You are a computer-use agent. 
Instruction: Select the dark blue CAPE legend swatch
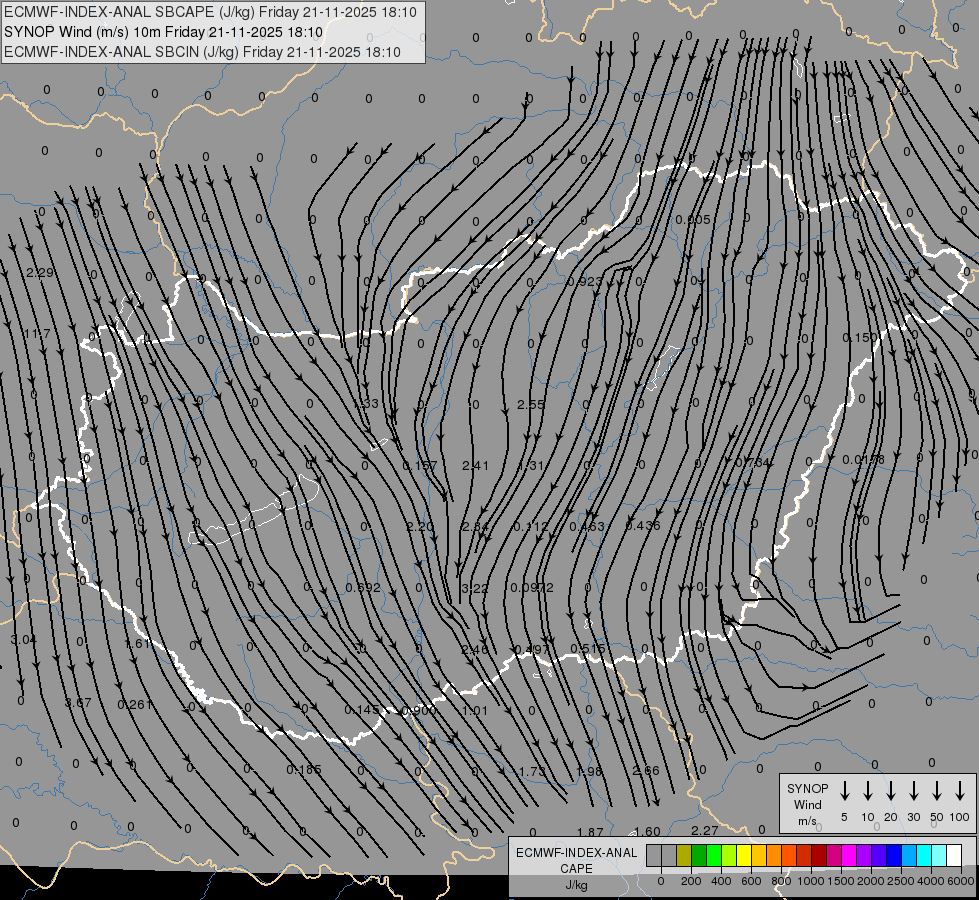pos(894,855)
